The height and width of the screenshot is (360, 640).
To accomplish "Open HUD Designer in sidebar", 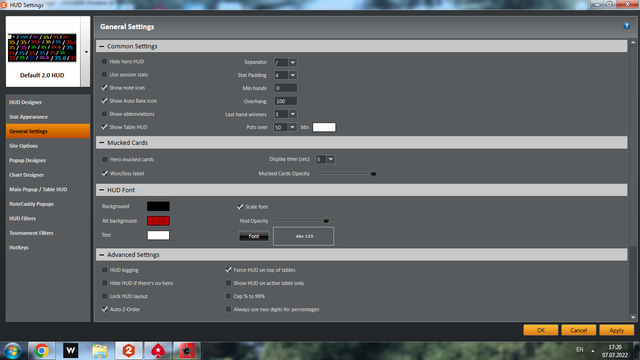I will [48, 102].
